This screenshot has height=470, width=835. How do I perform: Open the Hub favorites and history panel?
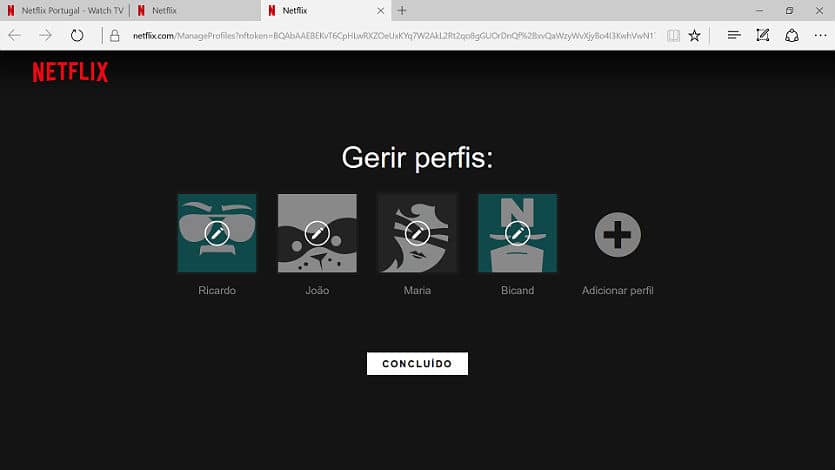point(734,35)
